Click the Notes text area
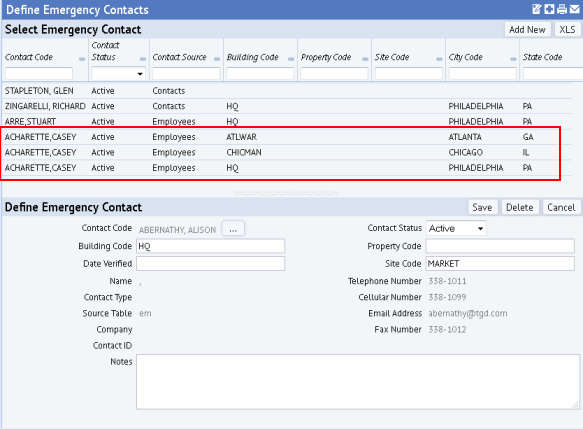Screen dimensions: 583x429 point(358,382)
